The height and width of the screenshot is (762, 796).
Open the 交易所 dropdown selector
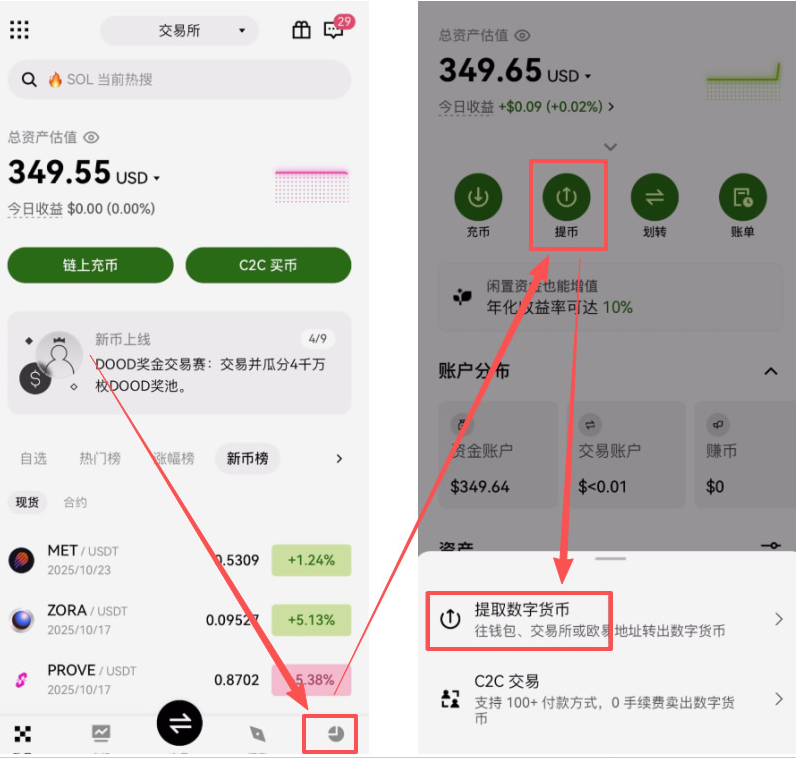pos(180,30)
